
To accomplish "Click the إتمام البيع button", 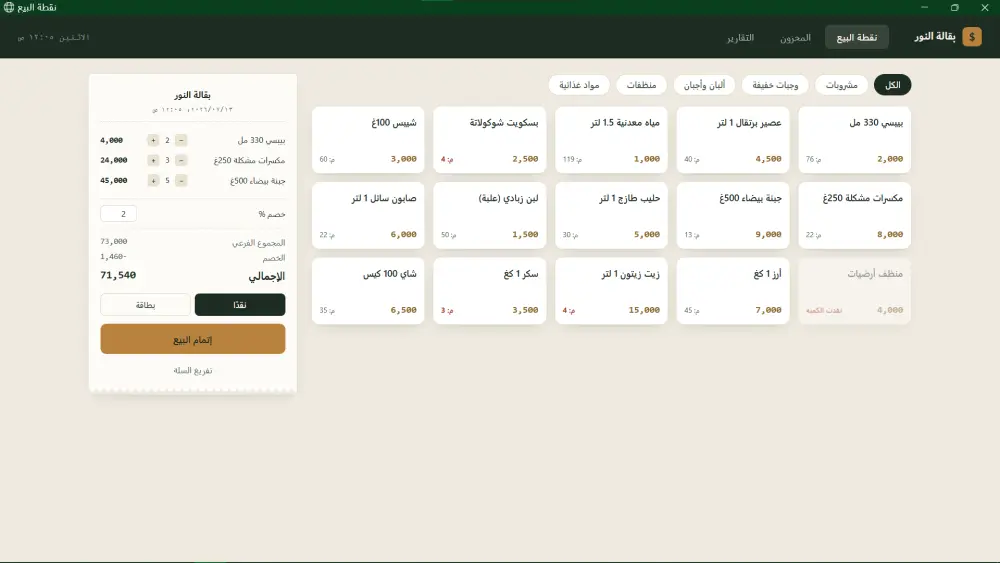I will [193, 339].
